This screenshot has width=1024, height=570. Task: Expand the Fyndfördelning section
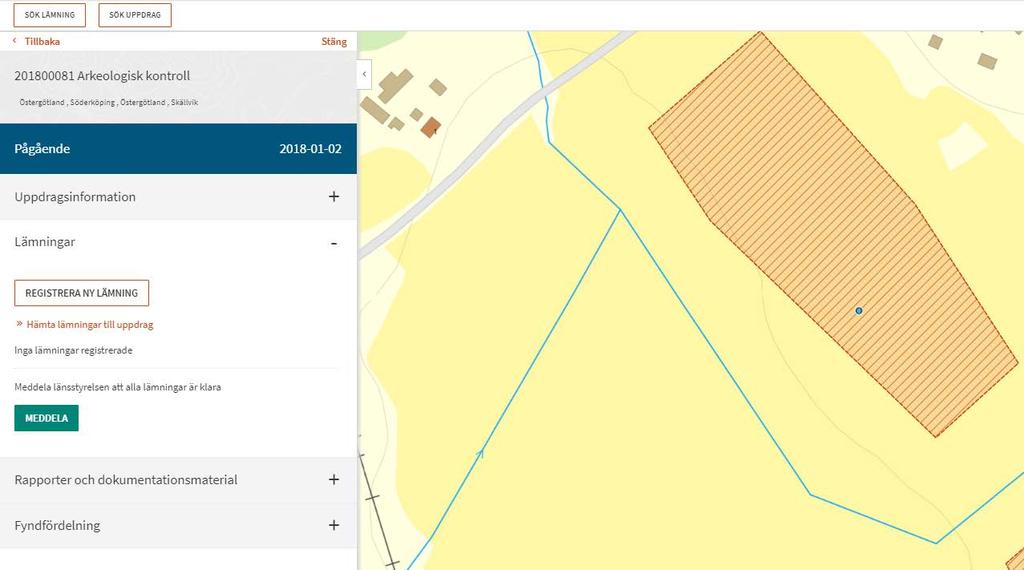[x=178, y=526]
